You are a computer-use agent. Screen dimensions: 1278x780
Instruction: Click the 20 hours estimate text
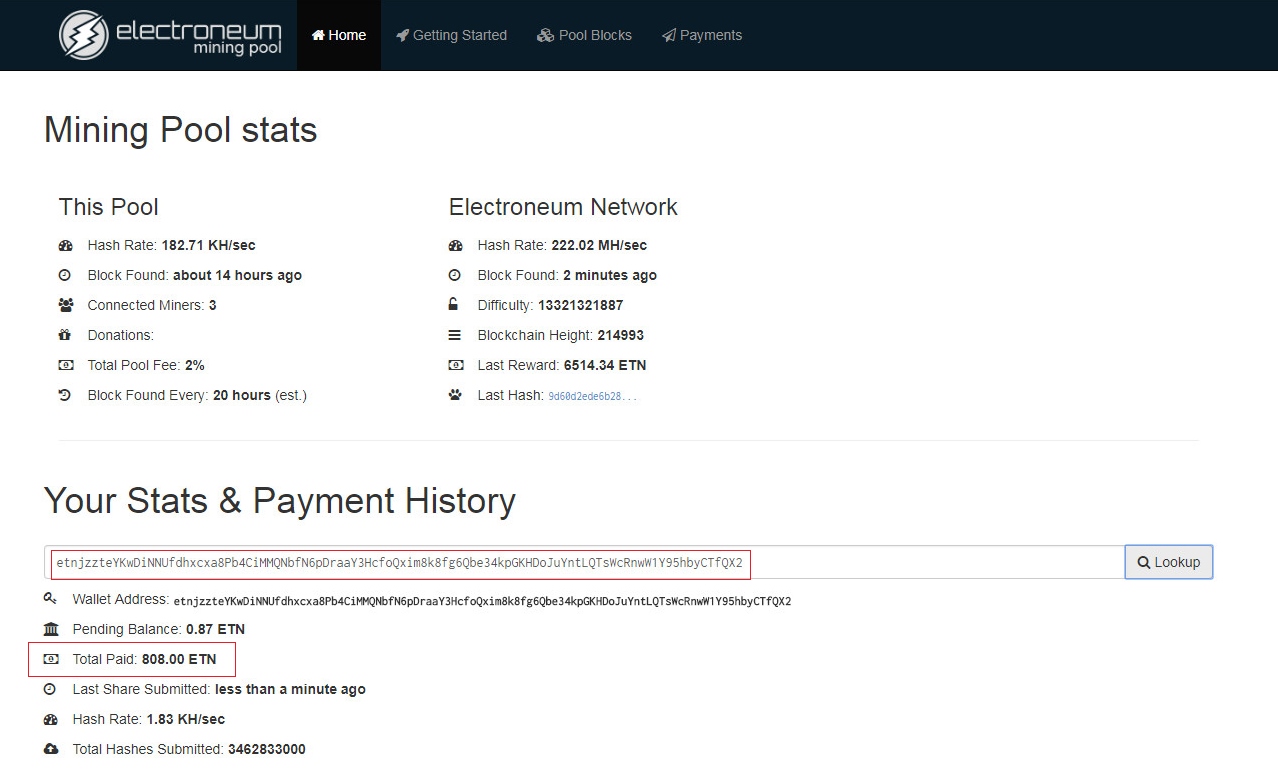[242, 395]
